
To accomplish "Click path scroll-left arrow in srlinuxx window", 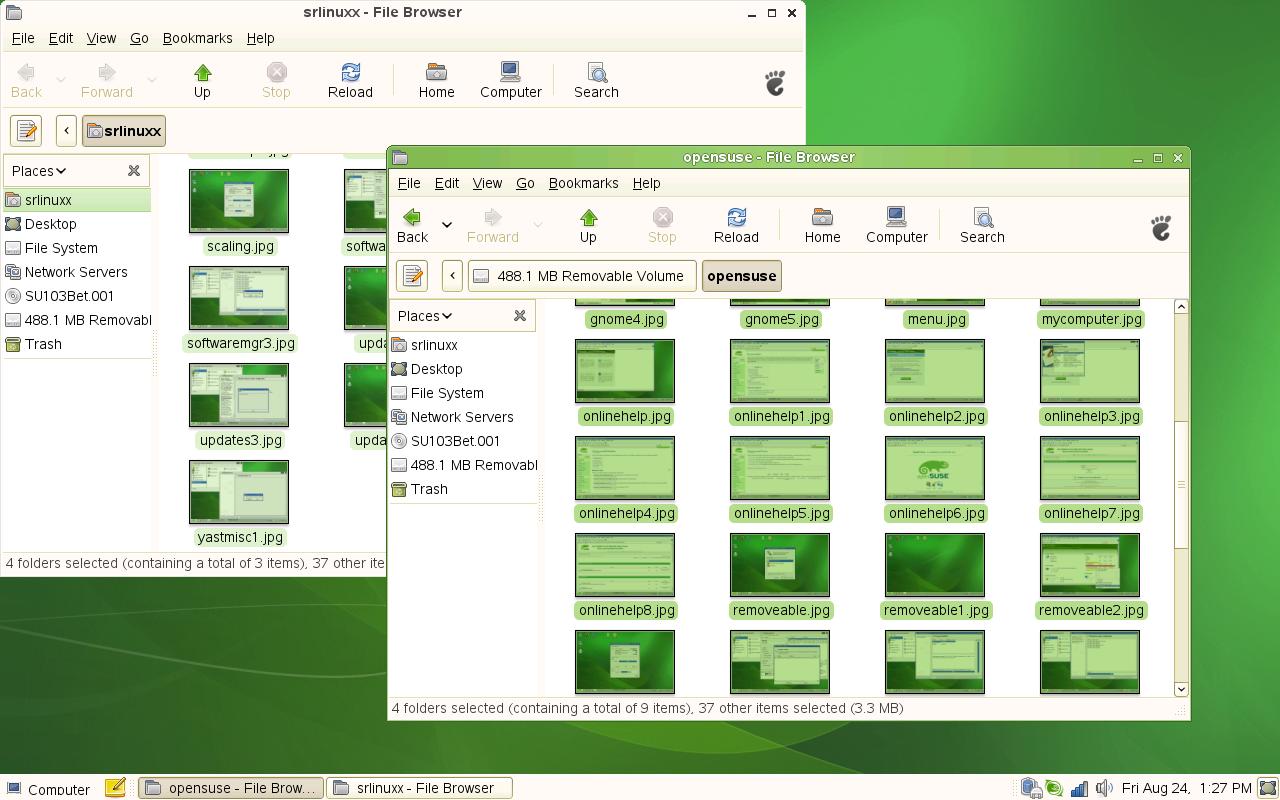I will click(x=66, y=131).
